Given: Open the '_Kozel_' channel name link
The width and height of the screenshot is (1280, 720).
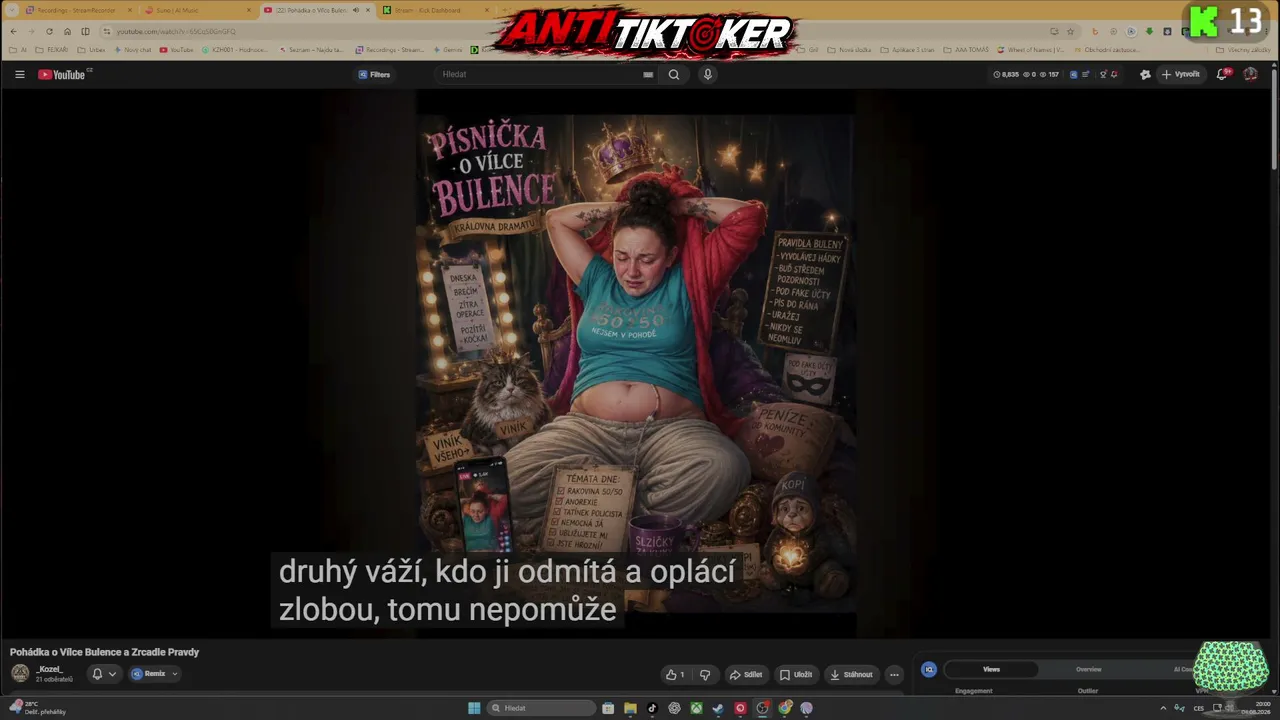Looking at the screenshot, I should pos(49,669).
